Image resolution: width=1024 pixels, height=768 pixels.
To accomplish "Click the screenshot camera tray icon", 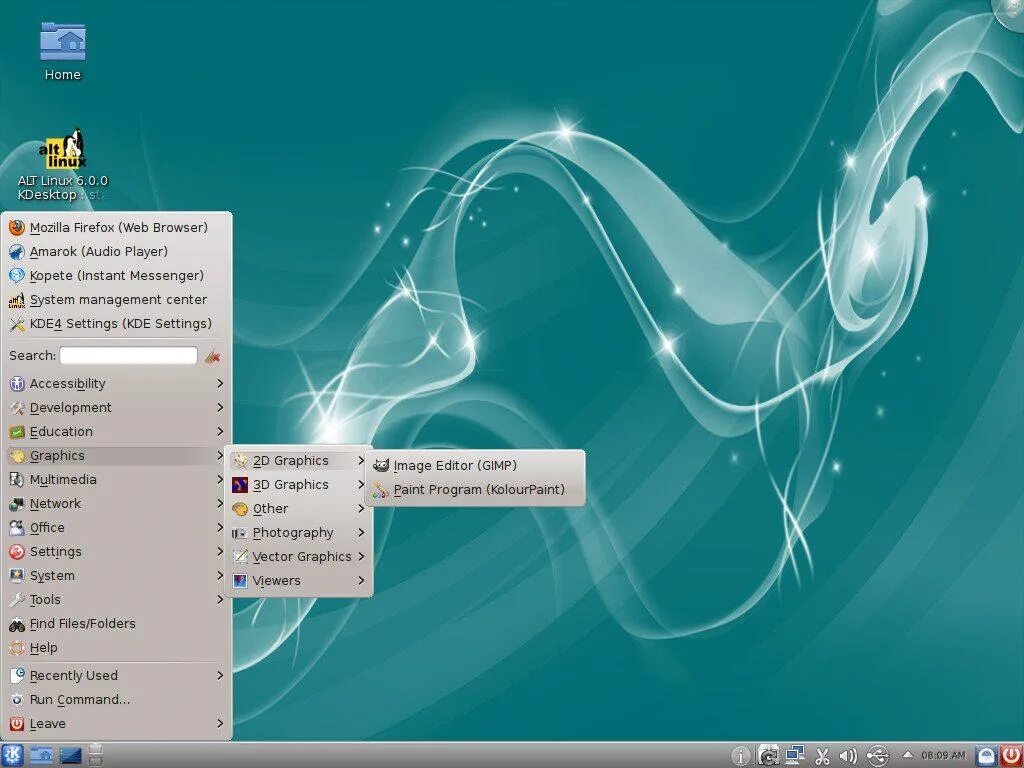I will 768,756.
